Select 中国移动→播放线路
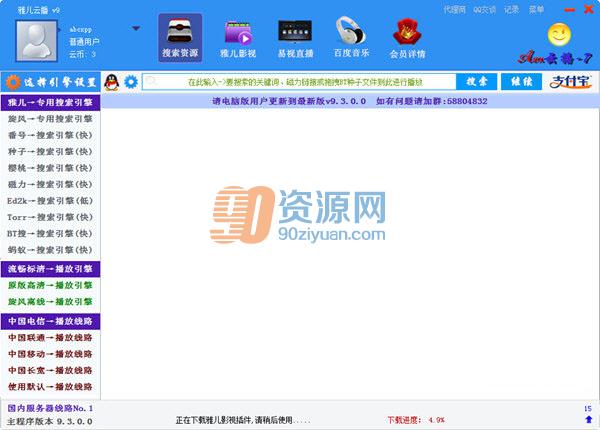Image resolution: width=600 pixels, height=430 pixels. point(51,354)
